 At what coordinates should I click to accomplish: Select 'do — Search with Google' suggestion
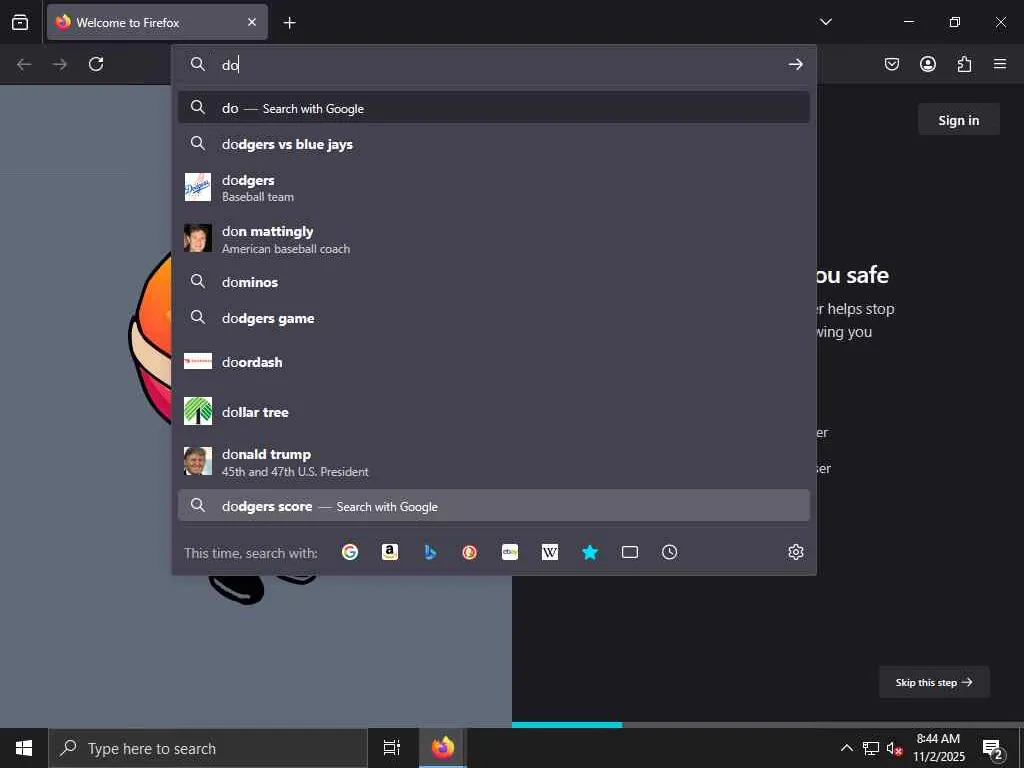tap(494, 108)
